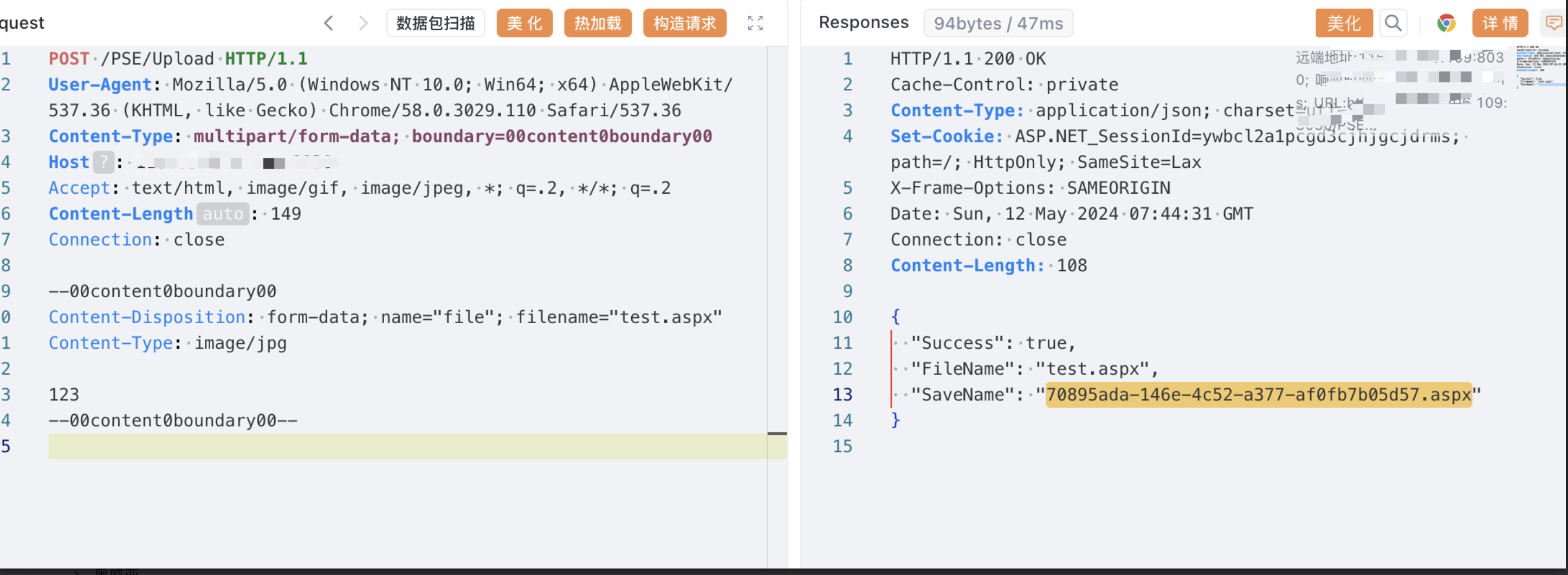This screenshot has width=1568, height=575.
Task: Click response line number 13 in gutter
Action: point(843,394)
